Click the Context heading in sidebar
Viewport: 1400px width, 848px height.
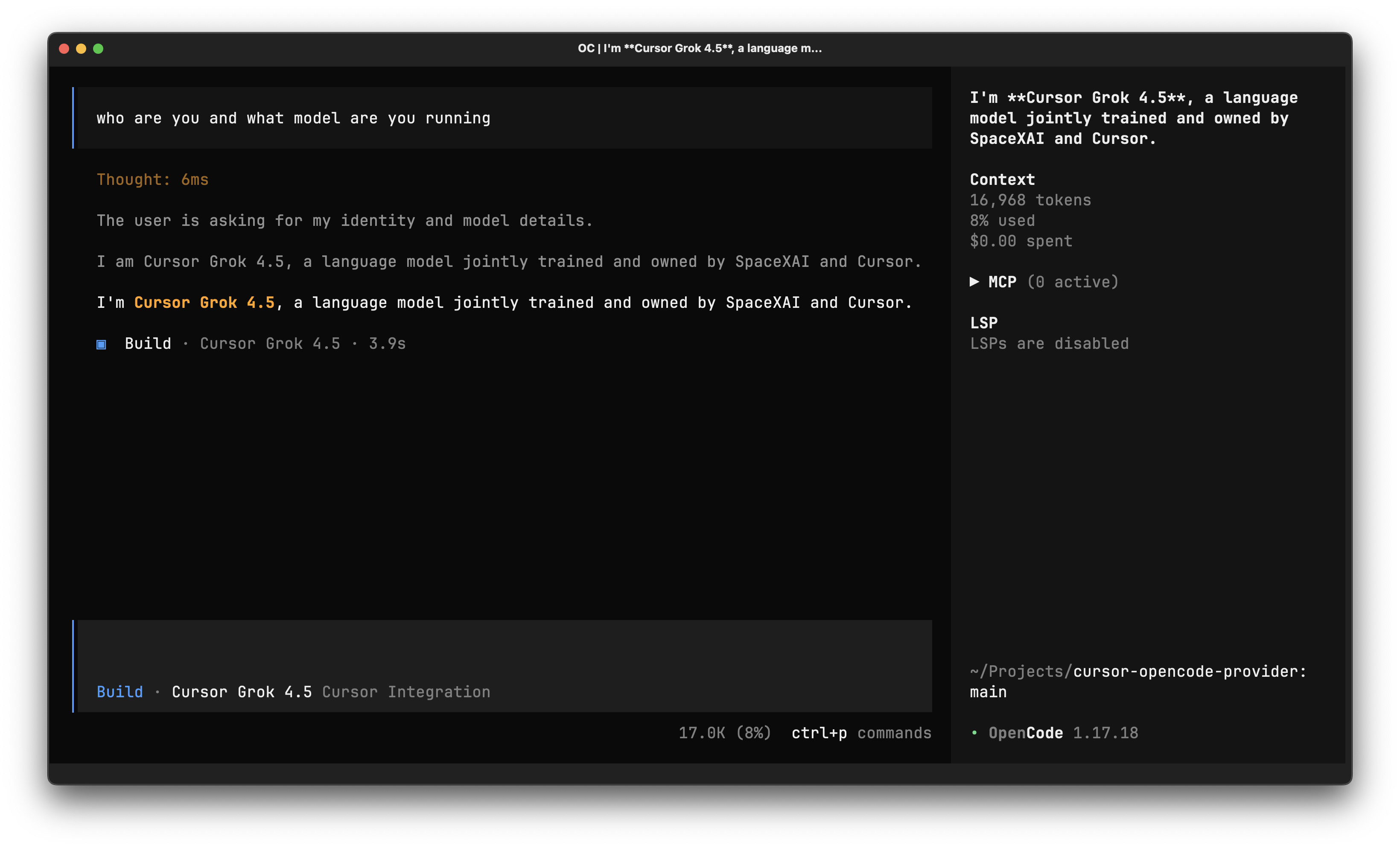pos(1002,180)
